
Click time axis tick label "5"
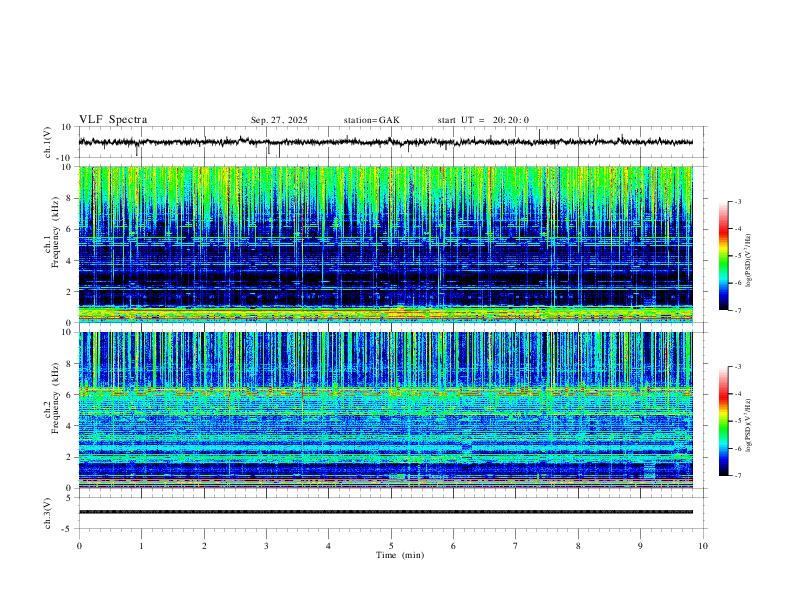pyautogui.click(x=391, y=546)
